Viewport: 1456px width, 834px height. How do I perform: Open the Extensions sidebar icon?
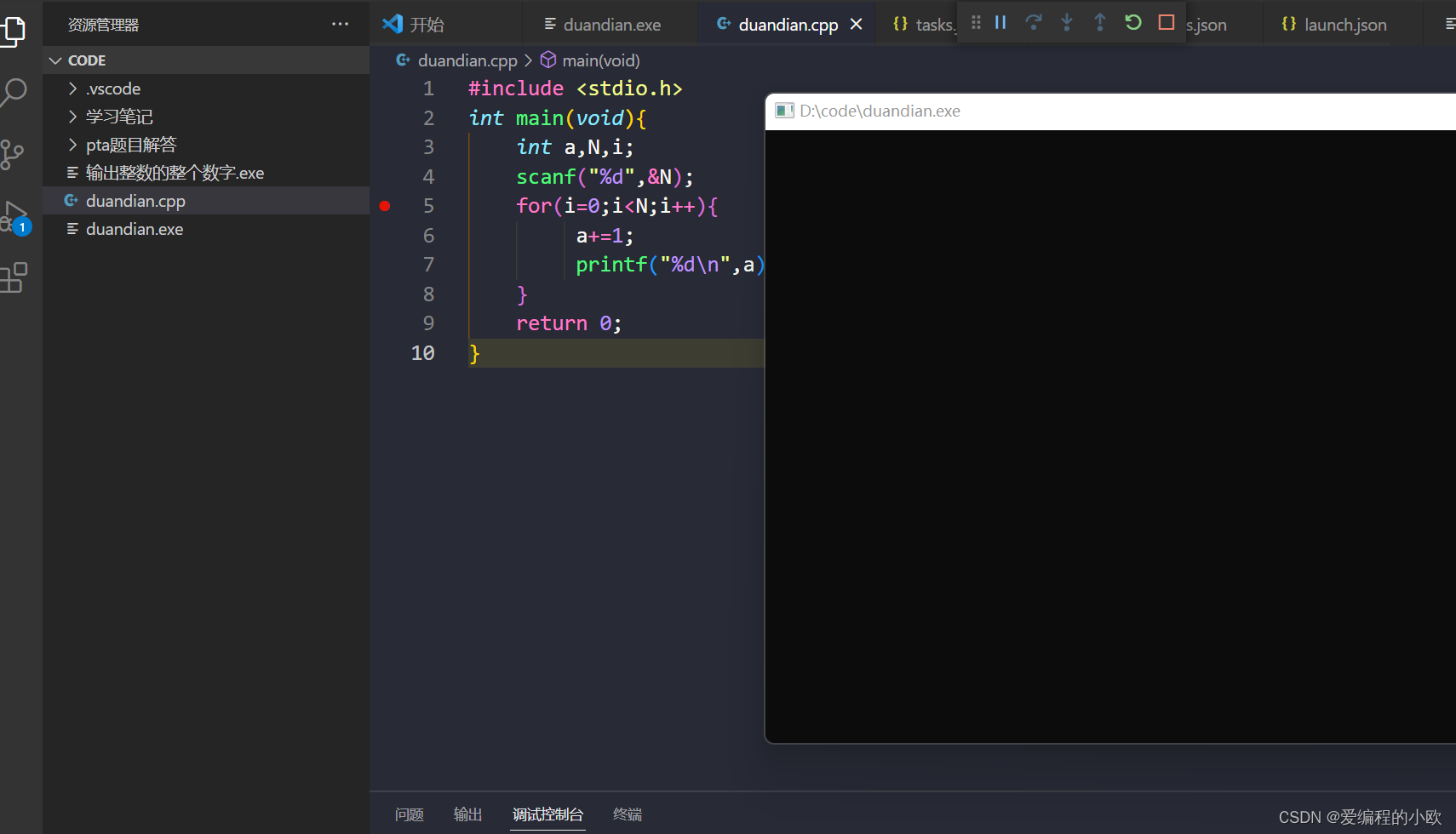pos(15,278)
